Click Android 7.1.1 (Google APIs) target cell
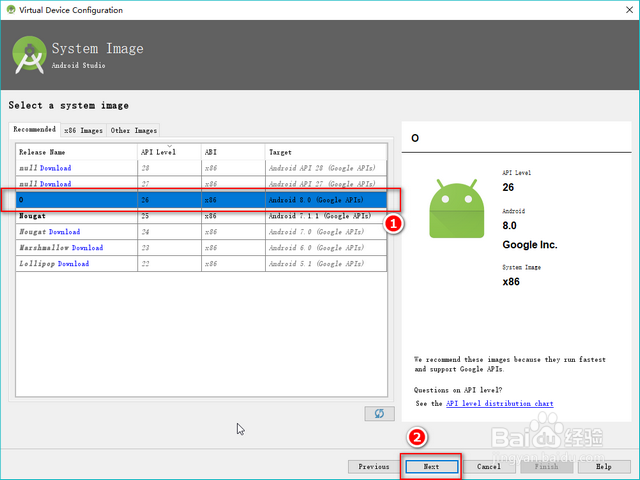Image resolution: width=640 pixels, height=480 pixels. tap(326, 216)
